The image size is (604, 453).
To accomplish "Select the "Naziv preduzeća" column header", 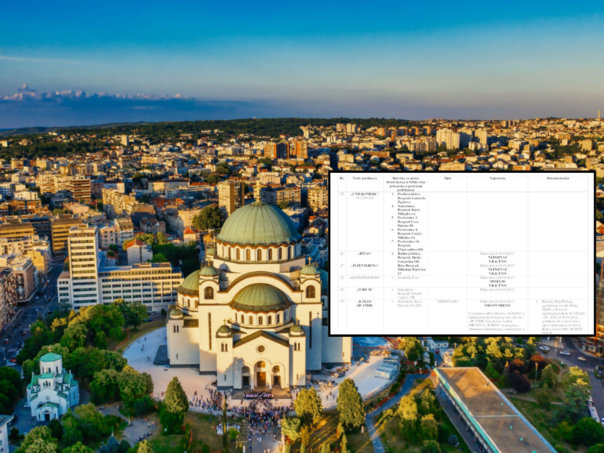I will point(363,178).
